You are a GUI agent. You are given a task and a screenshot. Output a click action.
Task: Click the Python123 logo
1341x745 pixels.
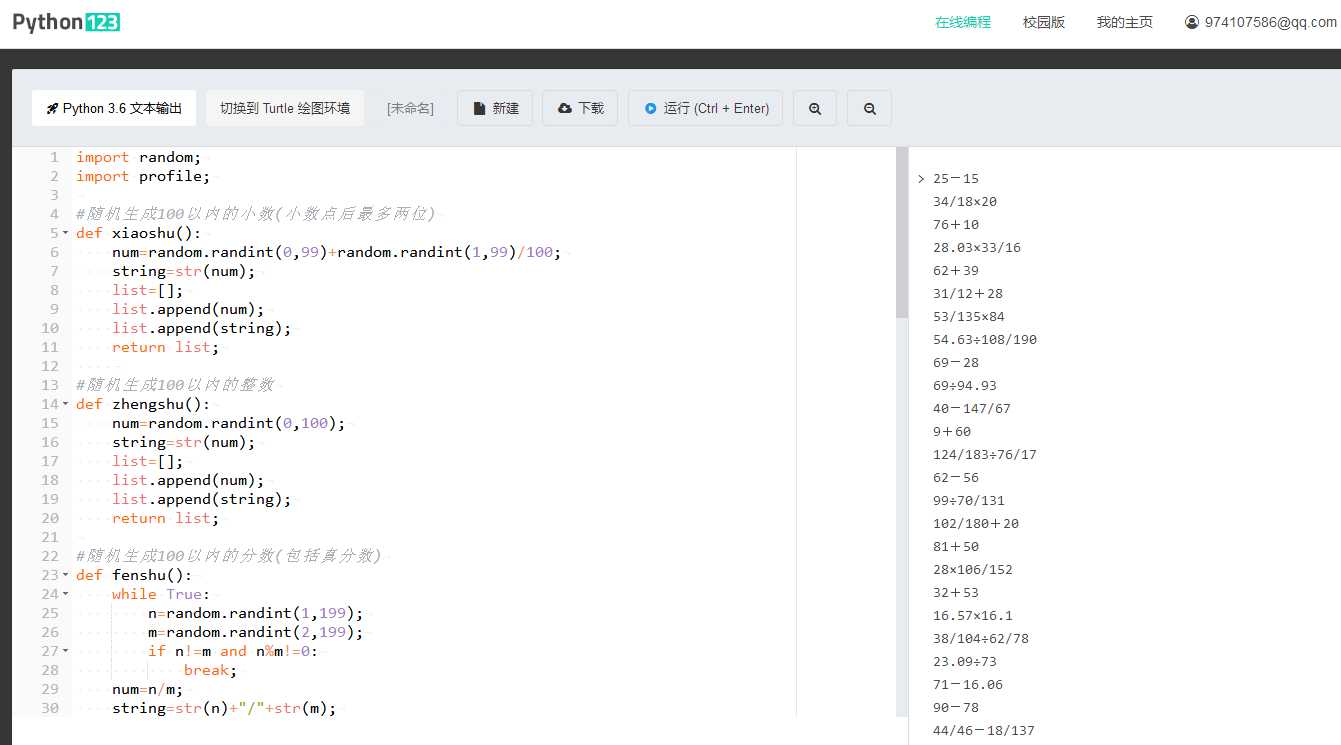pyautogui.click(x=66, y=22)
